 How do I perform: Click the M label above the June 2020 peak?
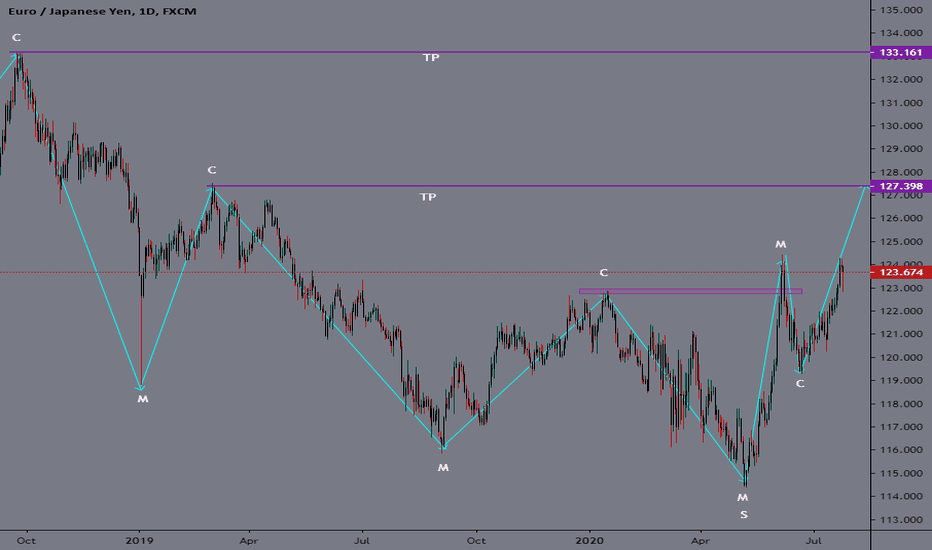point(780,244)
